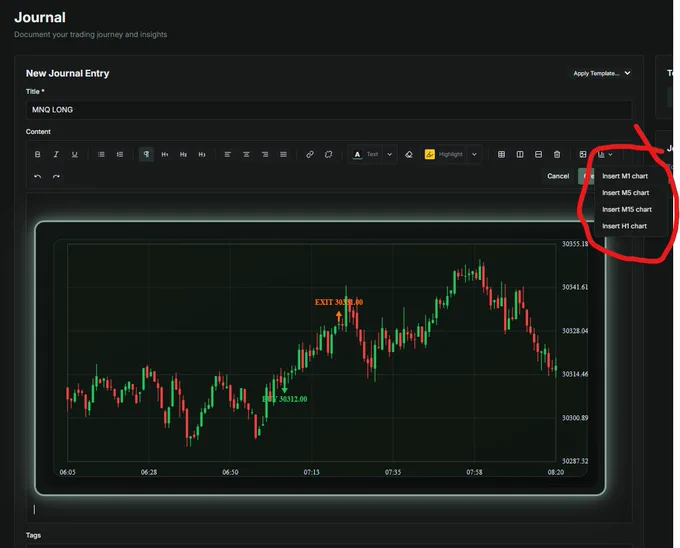Open the text color dropdown arrow
680x548 pixels.
pyautogui.click(x=389, y=154)
